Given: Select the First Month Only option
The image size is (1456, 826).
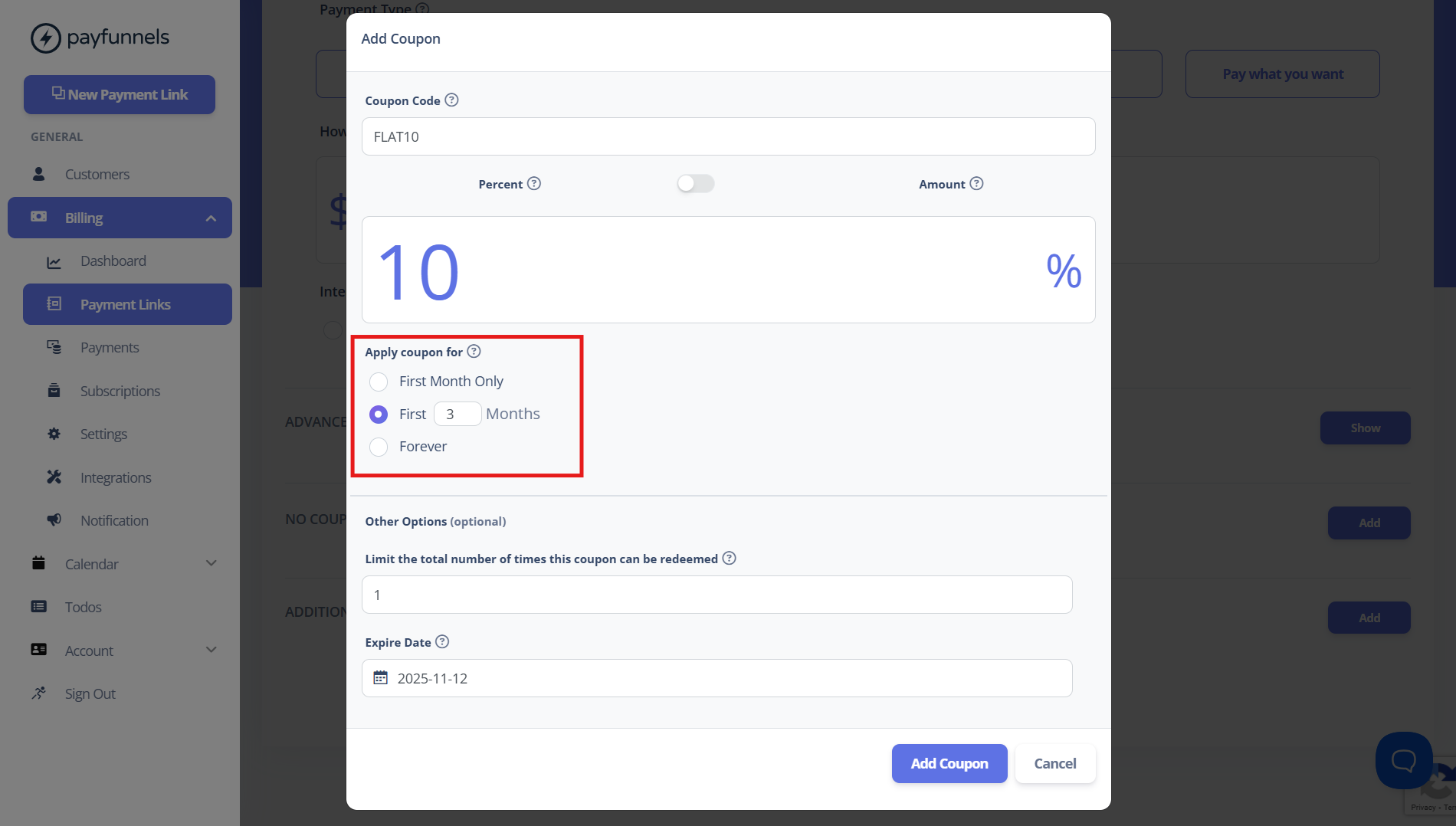Looking at the screenshot, I should (379, 382).
